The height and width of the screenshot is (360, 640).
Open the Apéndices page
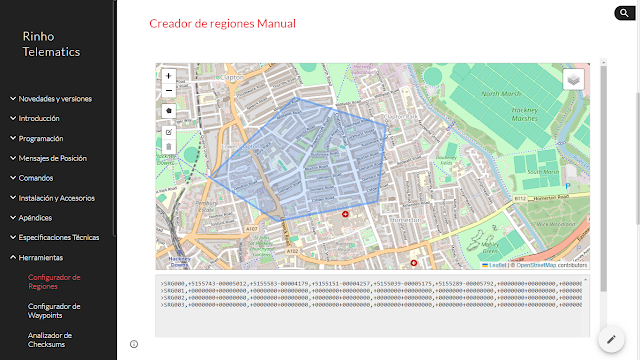35,218
